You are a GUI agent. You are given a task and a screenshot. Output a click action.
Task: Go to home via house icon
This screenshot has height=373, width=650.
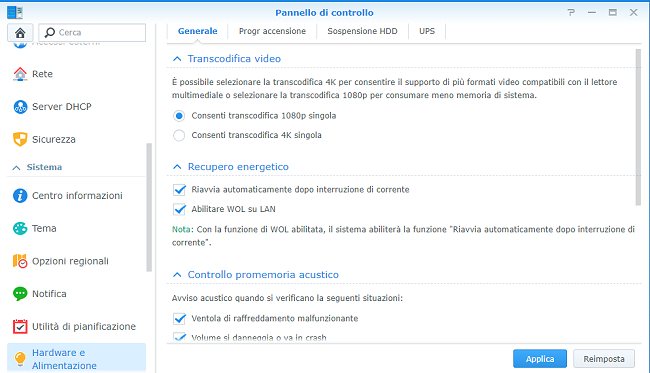point(20,32)
